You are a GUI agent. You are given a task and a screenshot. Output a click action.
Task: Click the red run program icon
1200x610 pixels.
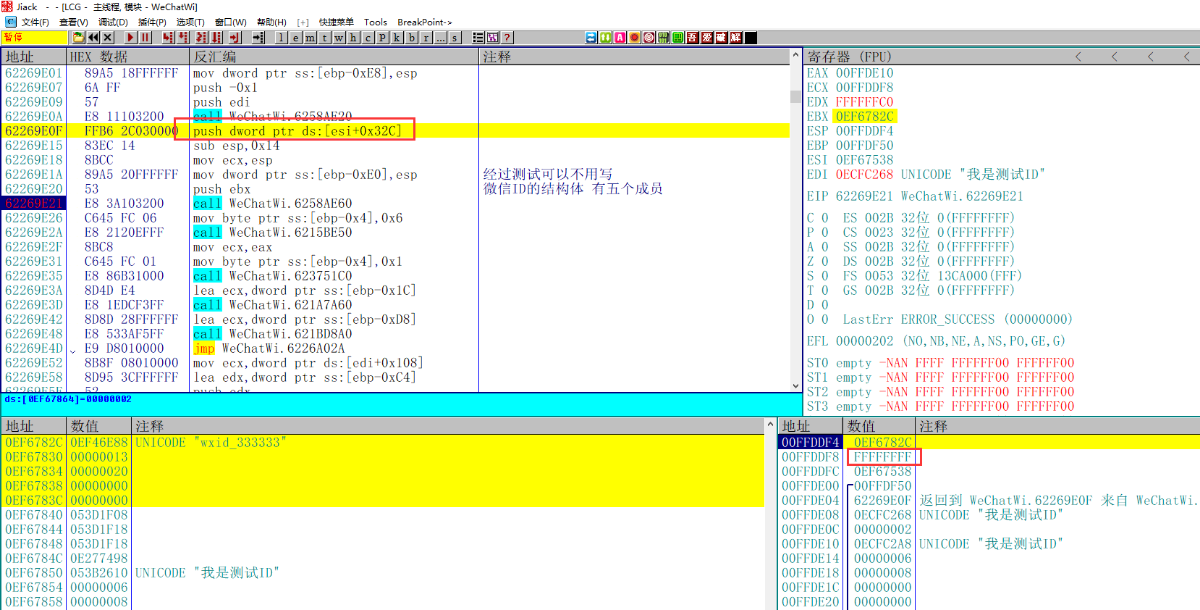point(130,38)
